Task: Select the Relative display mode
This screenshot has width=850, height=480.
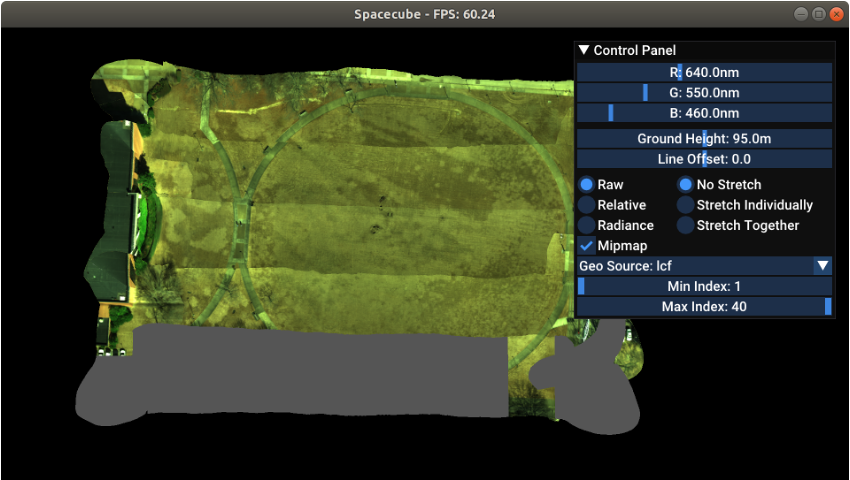Action: [x=587, y=205]
